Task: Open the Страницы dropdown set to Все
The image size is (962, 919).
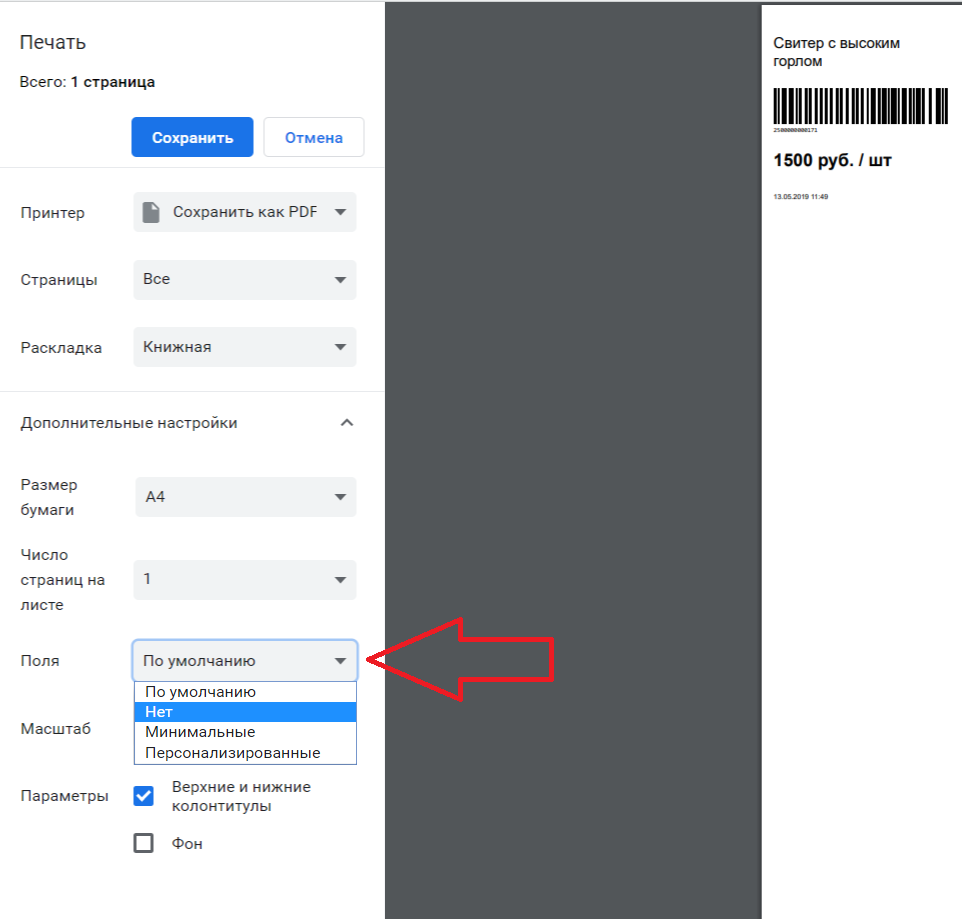Action: pos(245,280)
